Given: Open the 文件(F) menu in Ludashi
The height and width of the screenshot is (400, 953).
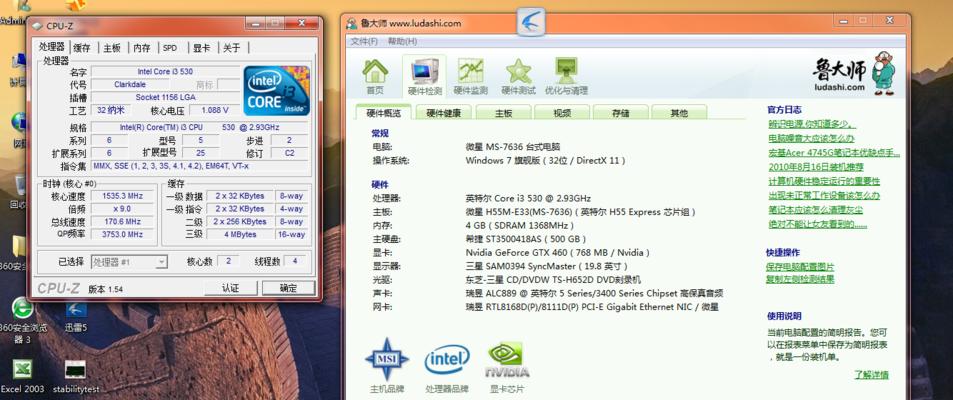Looking at the screenshot, I should click(364, 41).
